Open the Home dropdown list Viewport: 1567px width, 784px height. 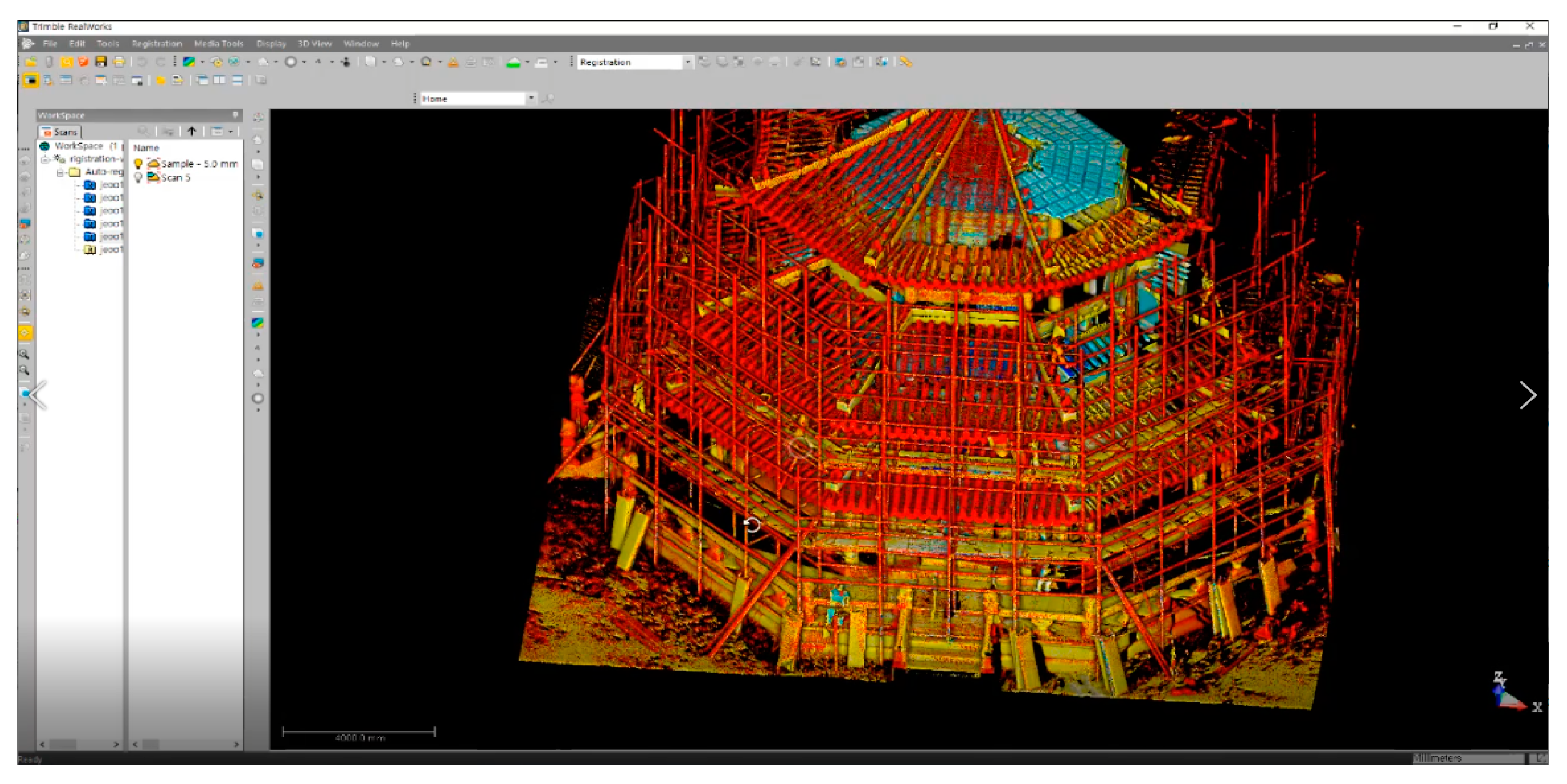click(x=531, y=98)
